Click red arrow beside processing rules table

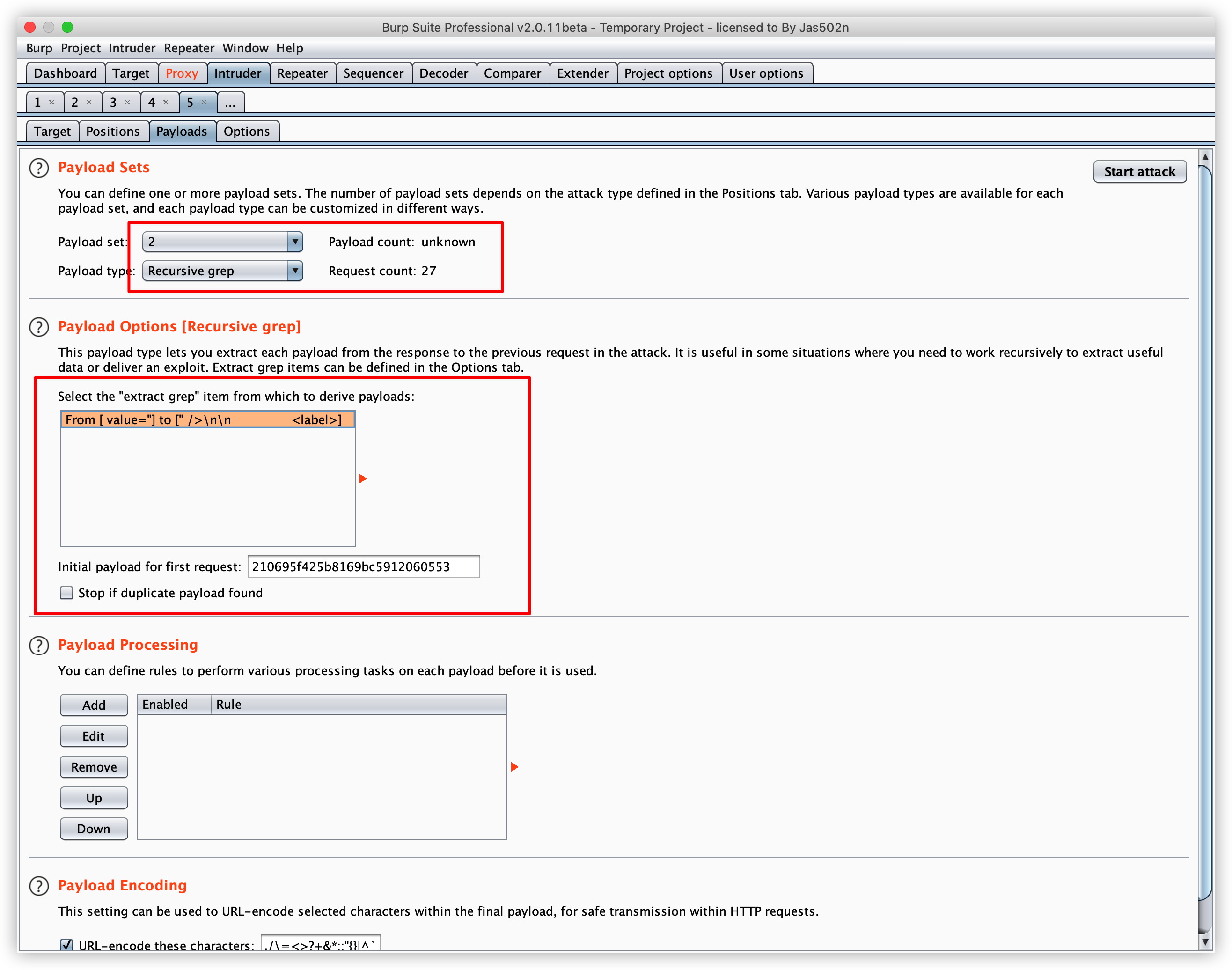pyautogui.click(x=514, y=767)
